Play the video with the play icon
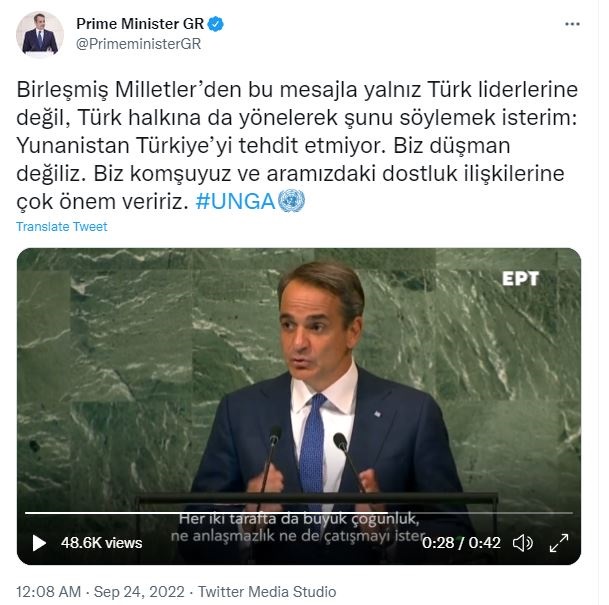The image size is (609, 605). [39, 542]
